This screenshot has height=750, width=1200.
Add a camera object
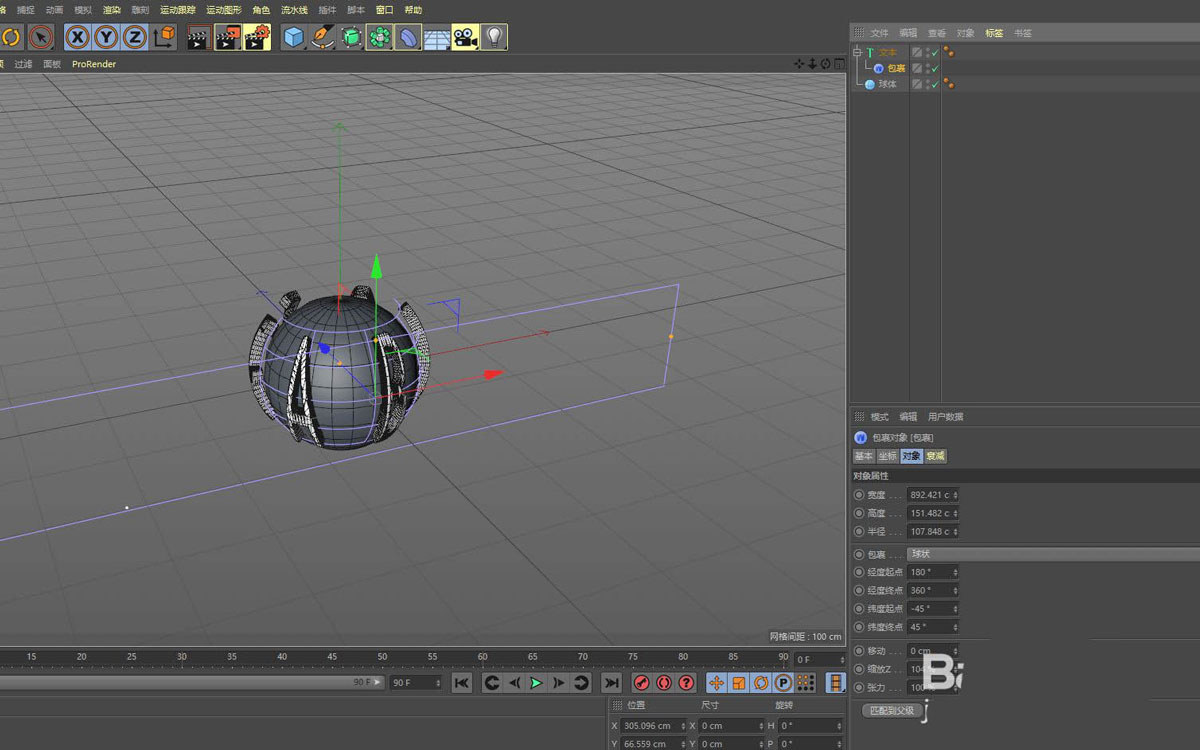tap(465, 38)
